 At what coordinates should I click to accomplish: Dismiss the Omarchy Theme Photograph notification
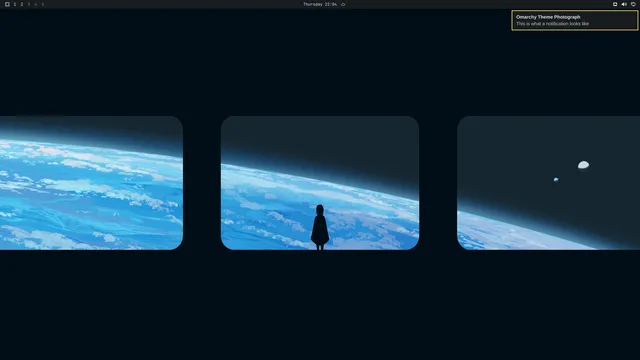[x=574, y=20]
